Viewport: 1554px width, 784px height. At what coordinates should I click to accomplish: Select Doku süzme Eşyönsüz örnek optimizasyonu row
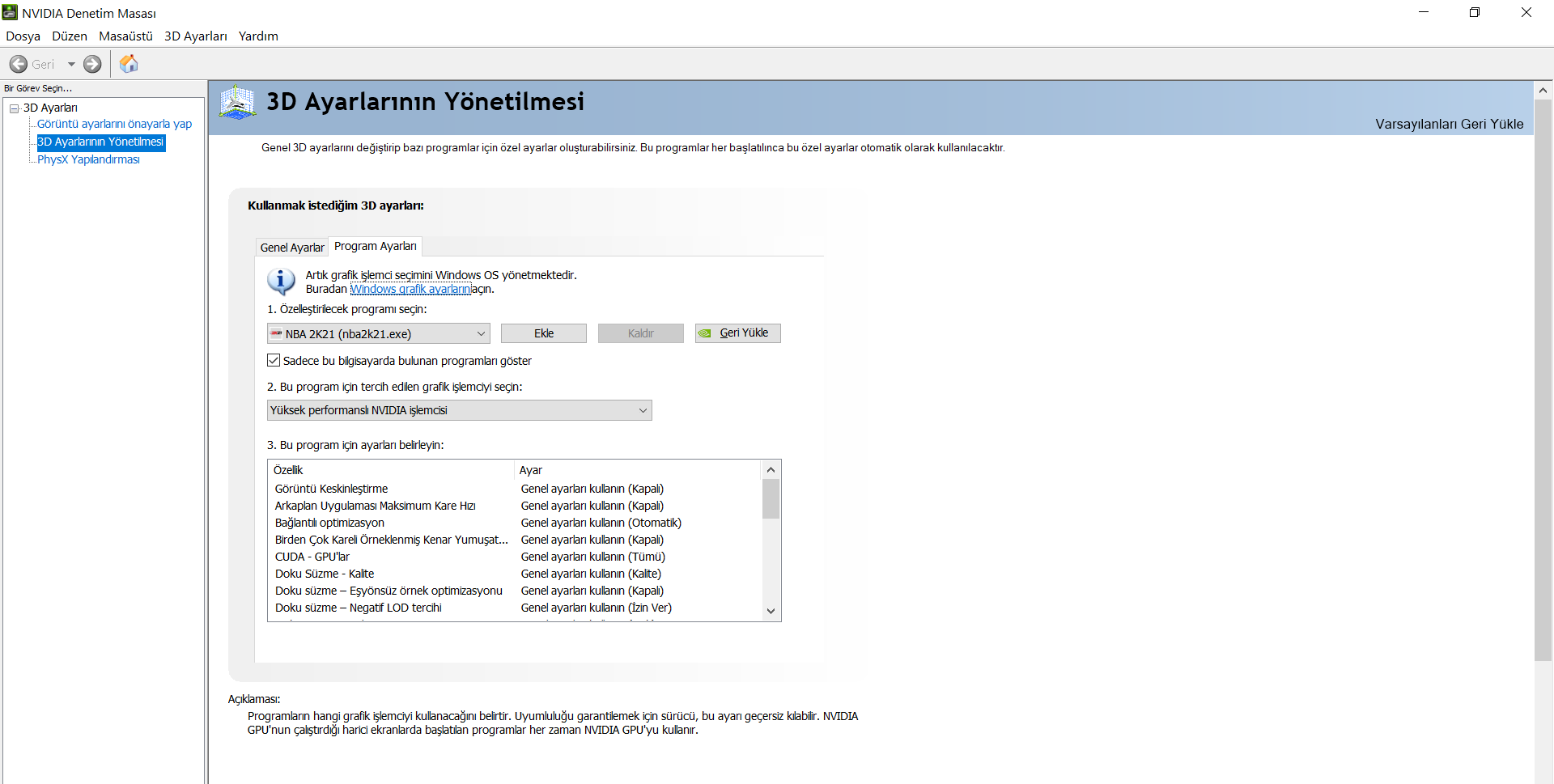pos(515,591)
